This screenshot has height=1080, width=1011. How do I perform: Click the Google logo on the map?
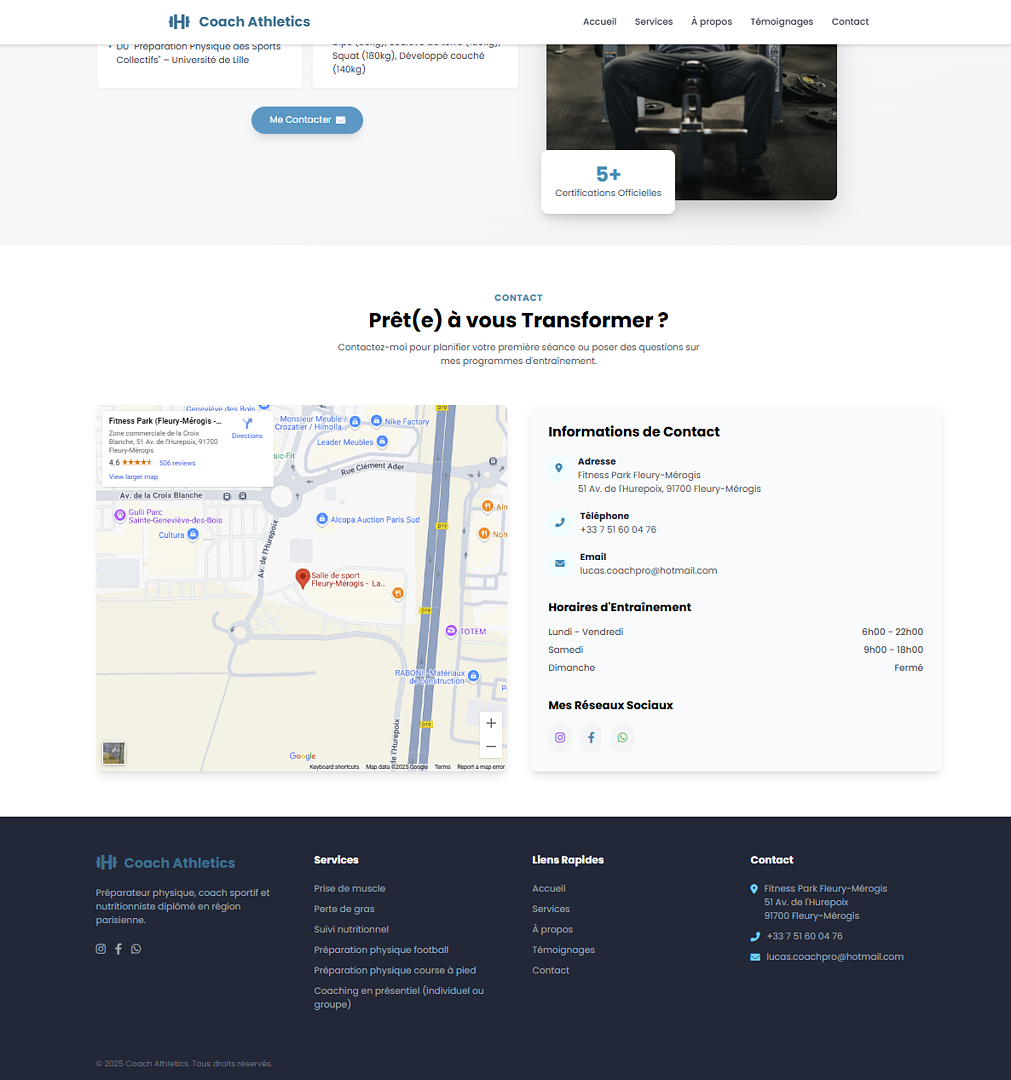302,756
